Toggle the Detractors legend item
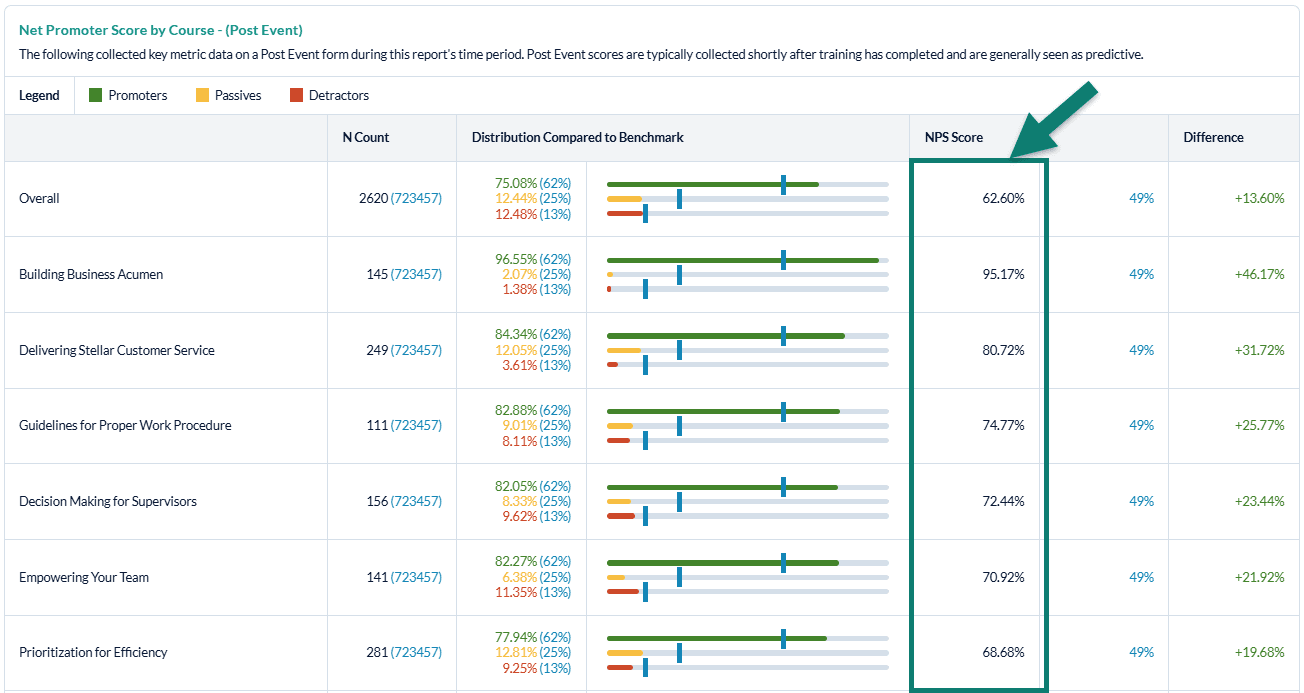Image resolution: width=1304 pixels, height=693 pixels. coord(339,95)
